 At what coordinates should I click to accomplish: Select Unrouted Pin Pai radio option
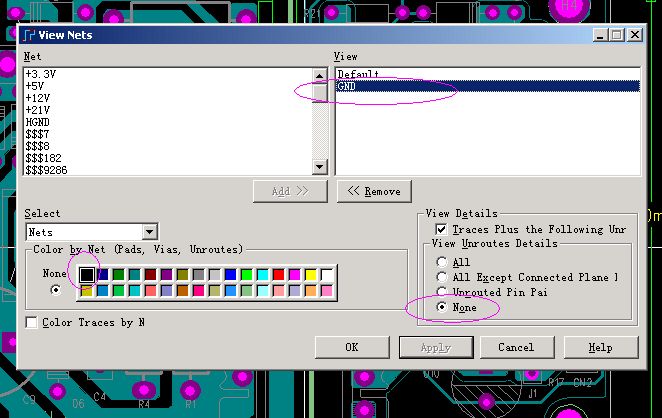pyautogui.click(x=442, y=292)
